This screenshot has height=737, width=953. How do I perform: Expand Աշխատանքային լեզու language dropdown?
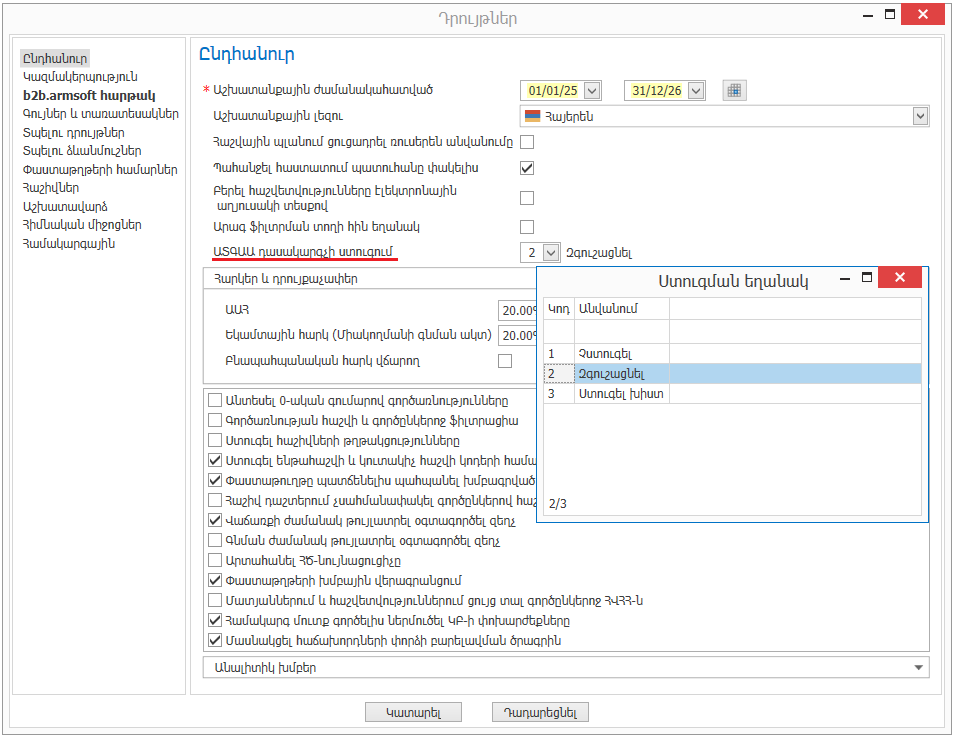pyautogui.click(x=920, y=117)
